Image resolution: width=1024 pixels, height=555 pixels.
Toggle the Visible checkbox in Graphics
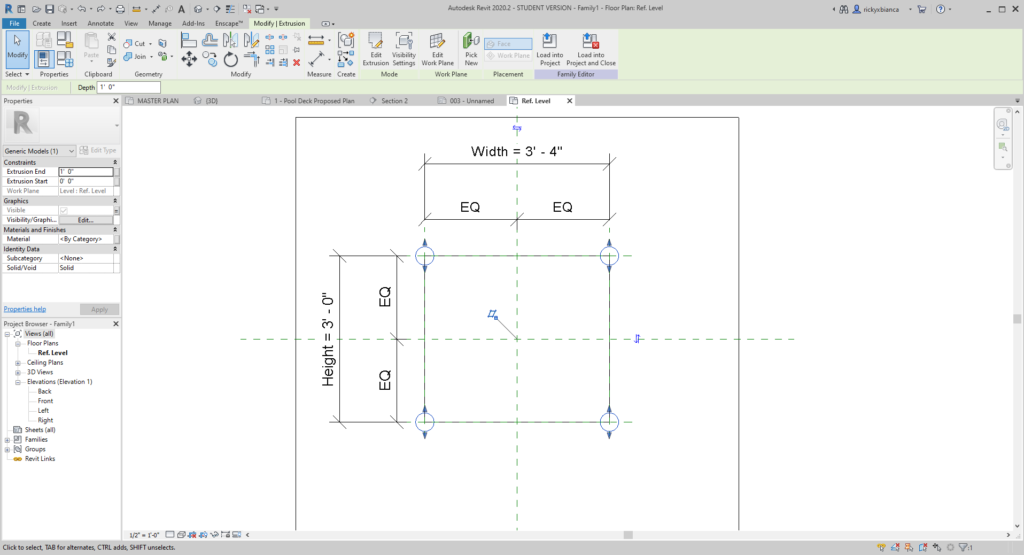[63, 210]
